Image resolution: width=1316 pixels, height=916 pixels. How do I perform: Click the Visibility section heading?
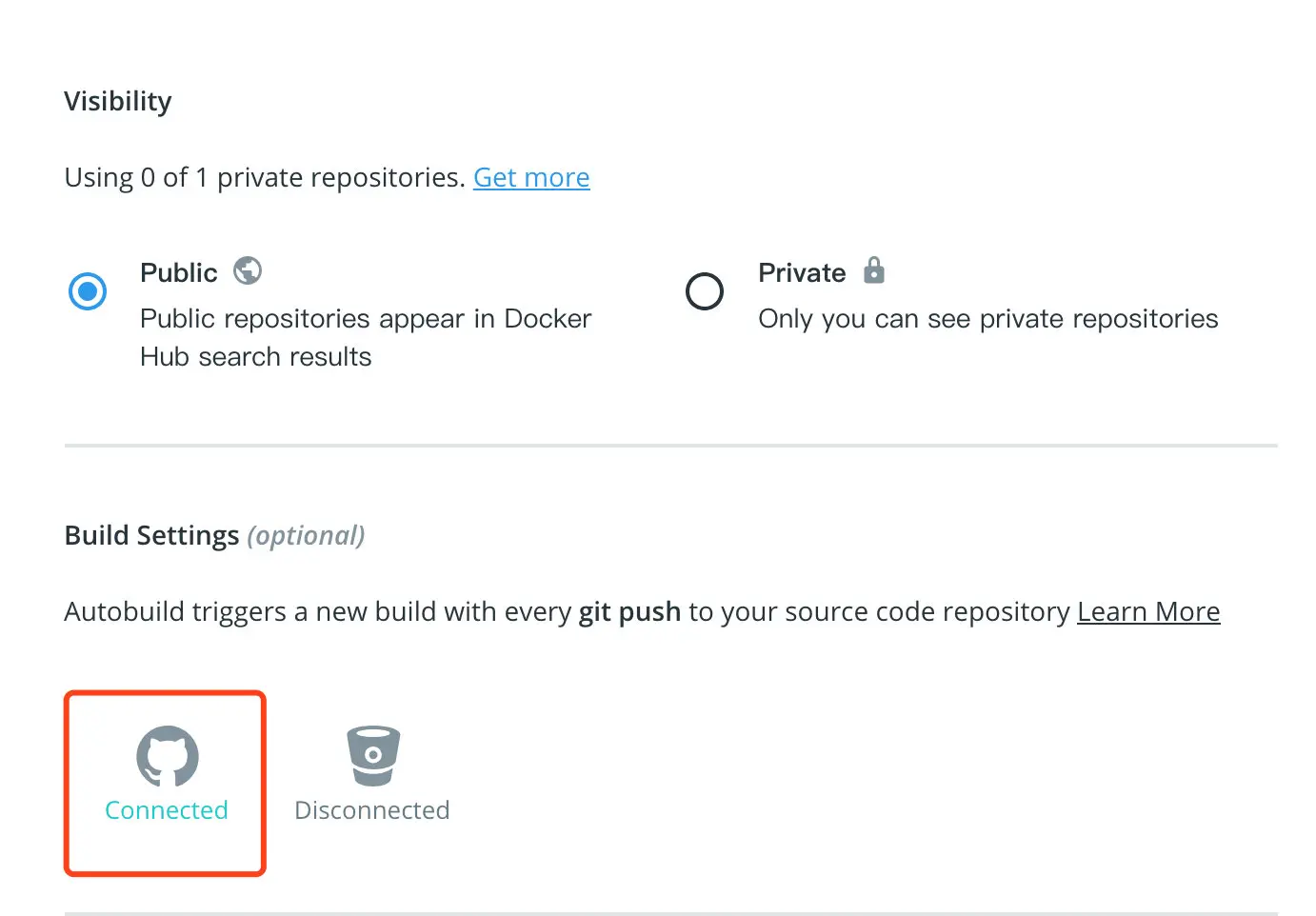tap(118, 101)
